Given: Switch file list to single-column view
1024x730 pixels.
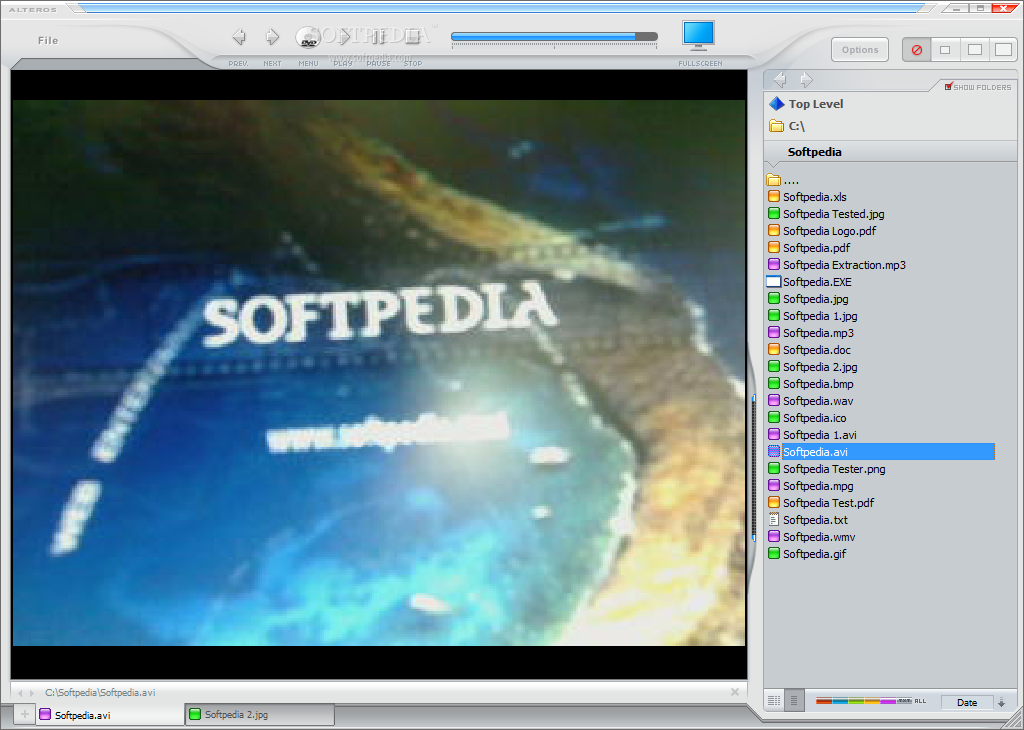Looking at the screenshot, I should click(793, 701).
